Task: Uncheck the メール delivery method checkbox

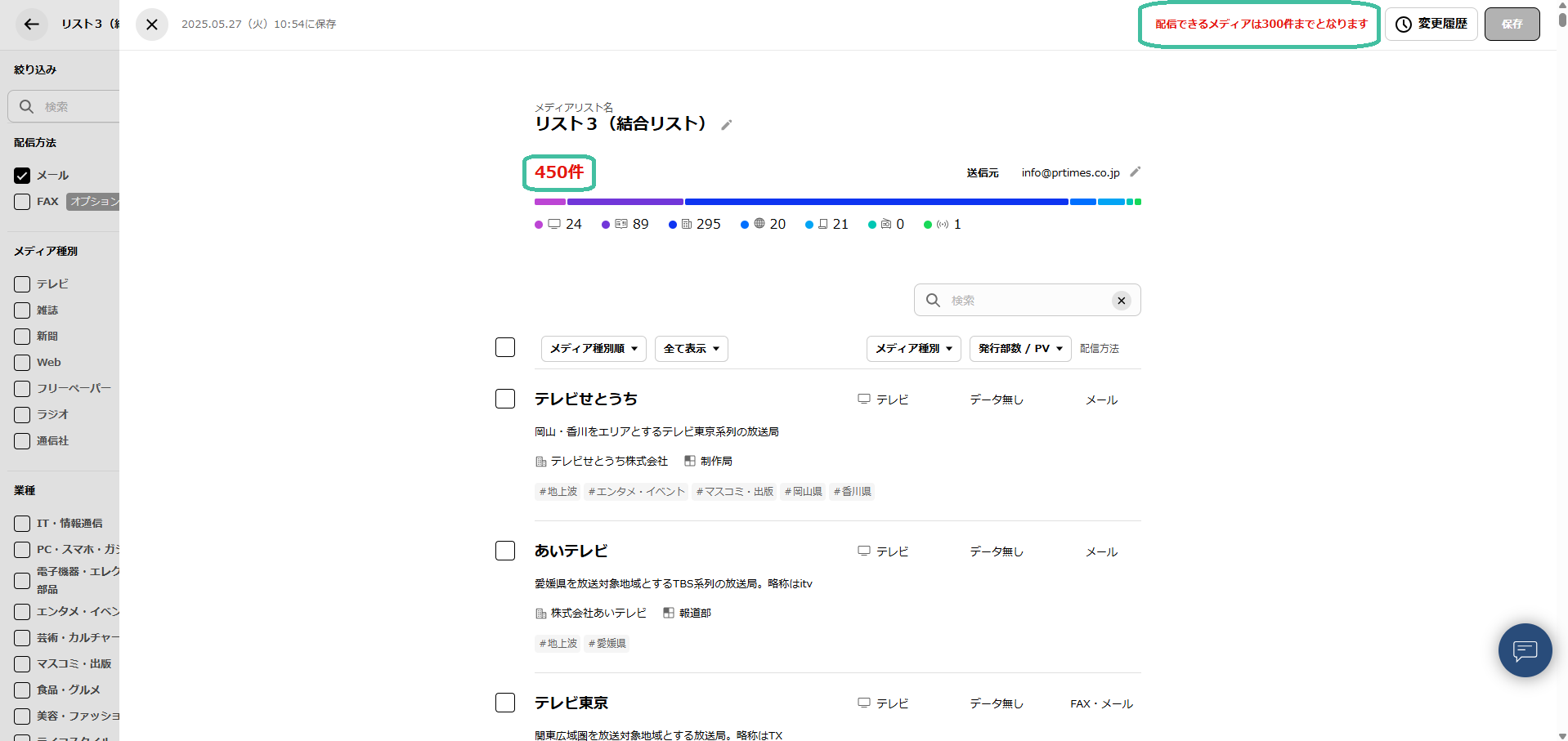Action: [x=22, y=176]
